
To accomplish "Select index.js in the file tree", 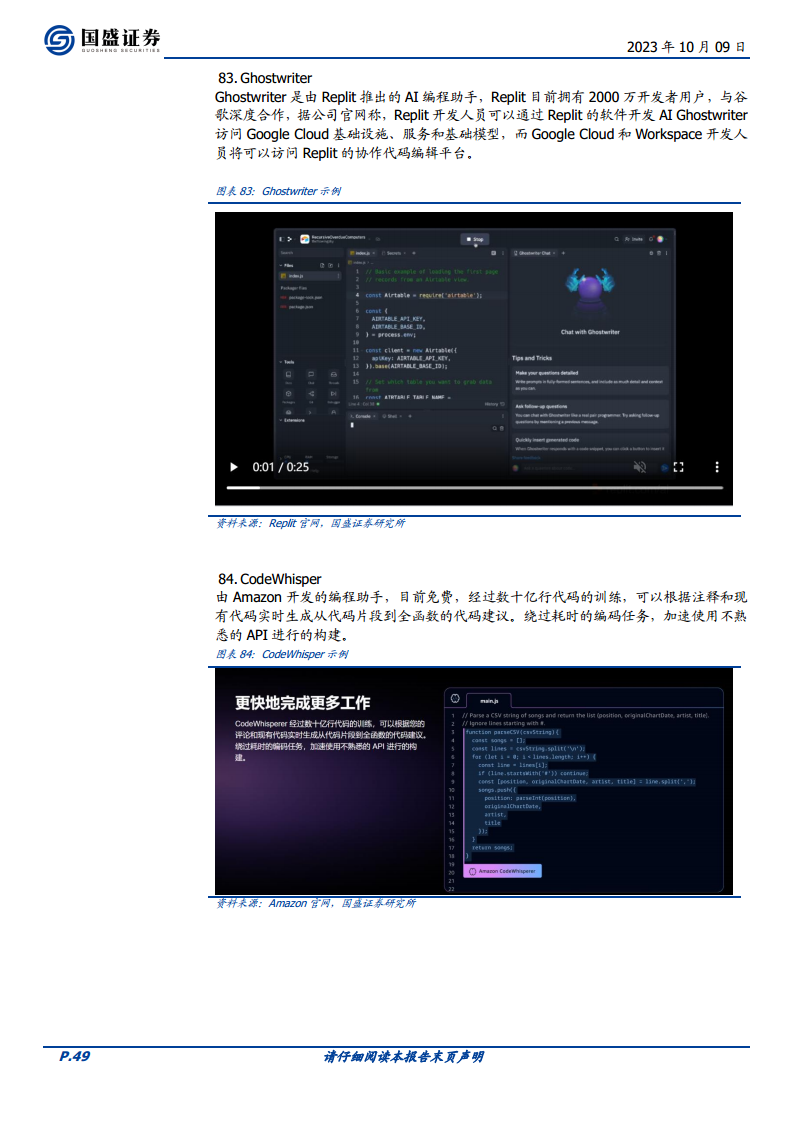I will click(310, 275).
